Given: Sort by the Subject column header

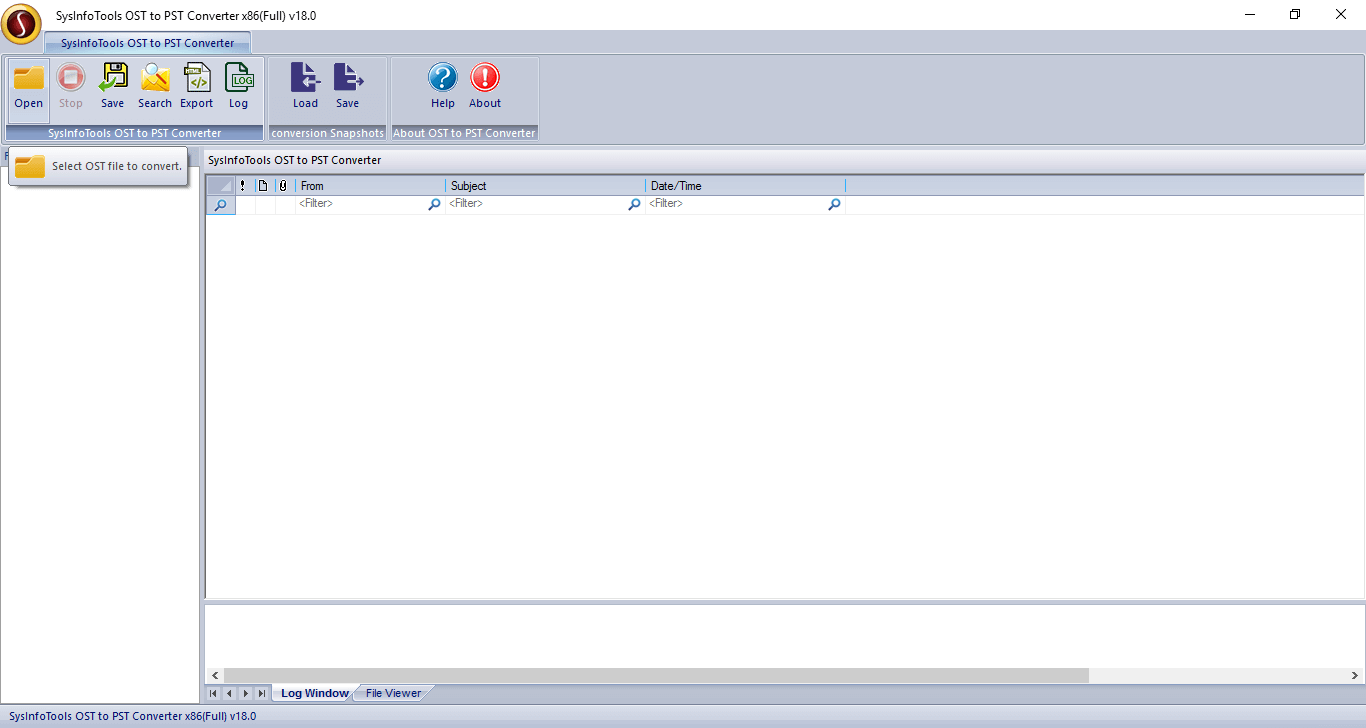Looking at the screenshot, I should tap(546, 186).
